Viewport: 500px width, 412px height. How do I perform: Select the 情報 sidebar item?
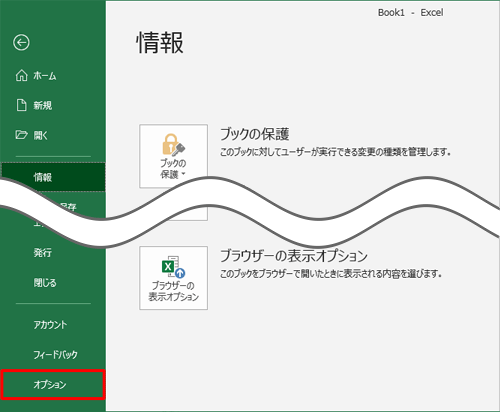point(53,177)
